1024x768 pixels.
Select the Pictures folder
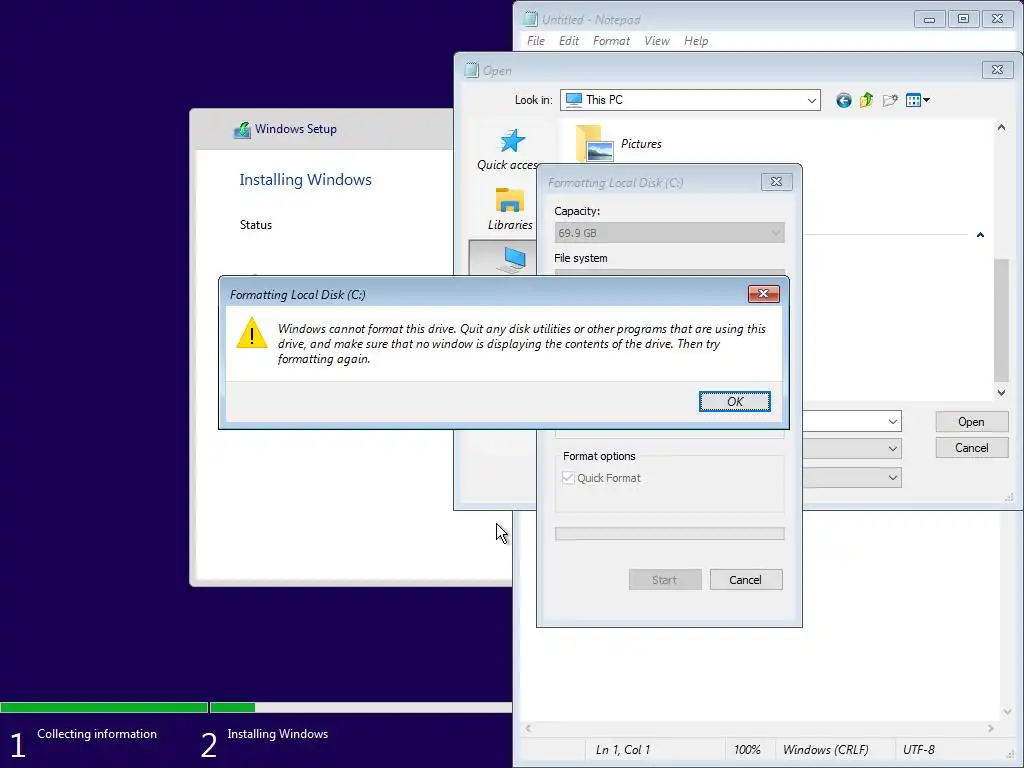(x=618, y=143)
